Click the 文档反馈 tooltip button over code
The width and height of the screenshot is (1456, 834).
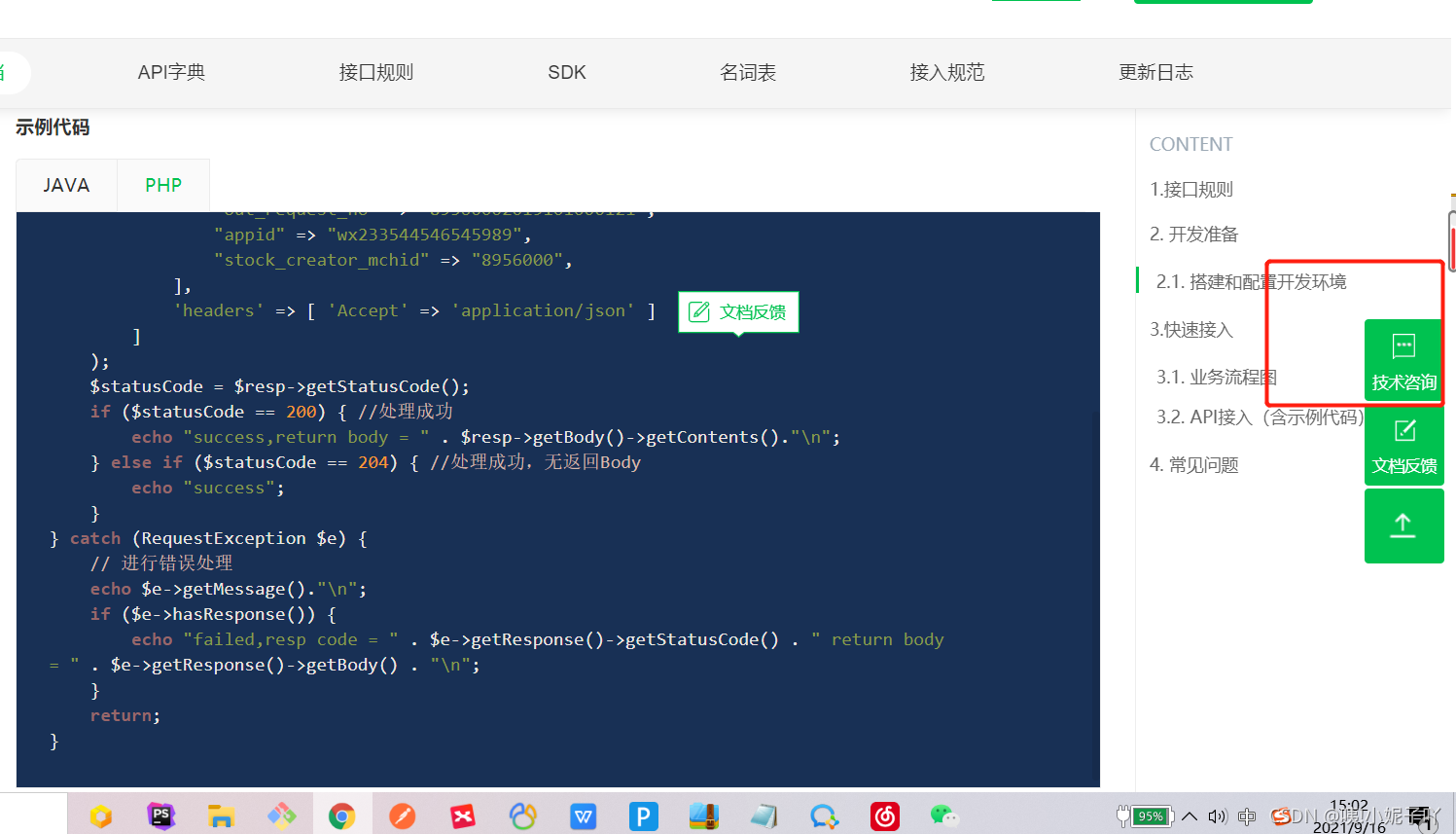[x=738, y=311]
